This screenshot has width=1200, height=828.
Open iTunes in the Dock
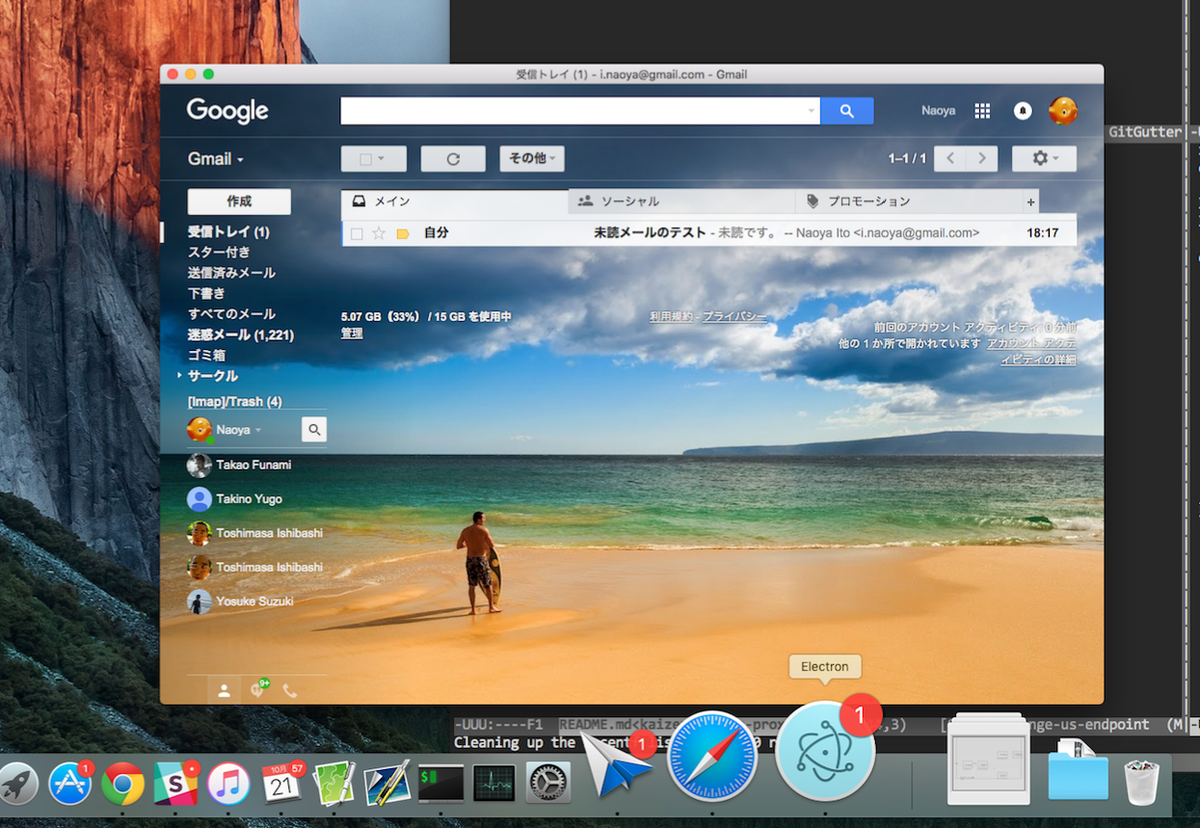click(x=228, y=784)
